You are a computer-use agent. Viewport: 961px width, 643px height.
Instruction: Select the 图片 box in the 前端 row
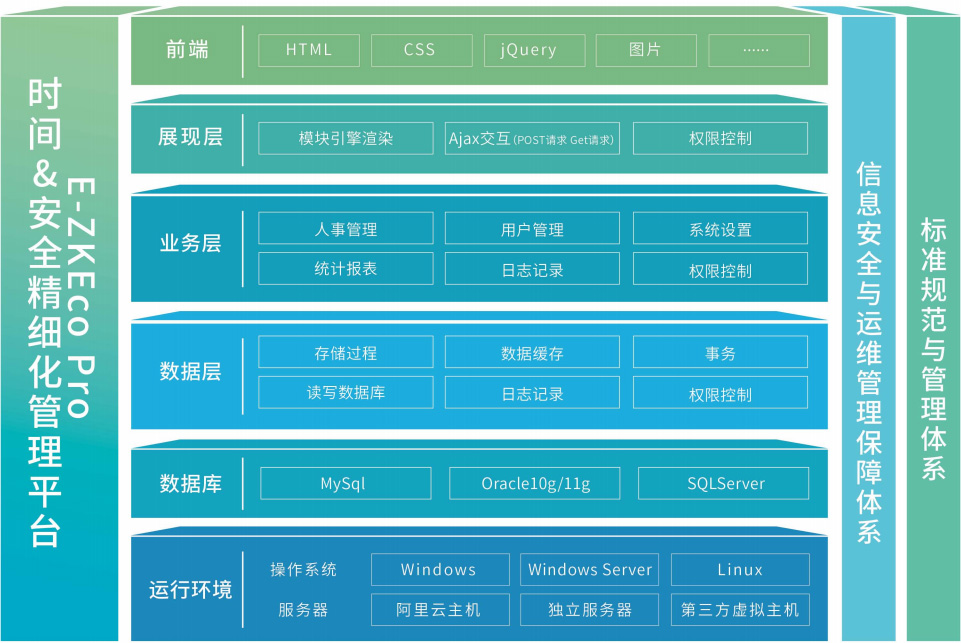[x=646, y=50]
